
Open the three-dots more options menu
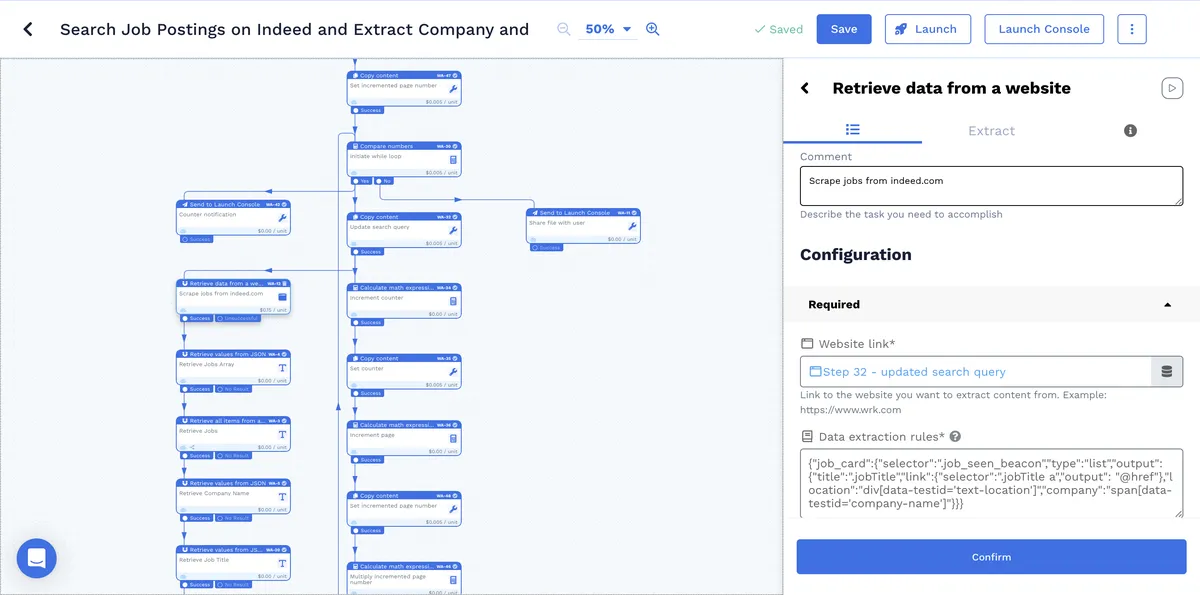click(x=1132, y=29)
